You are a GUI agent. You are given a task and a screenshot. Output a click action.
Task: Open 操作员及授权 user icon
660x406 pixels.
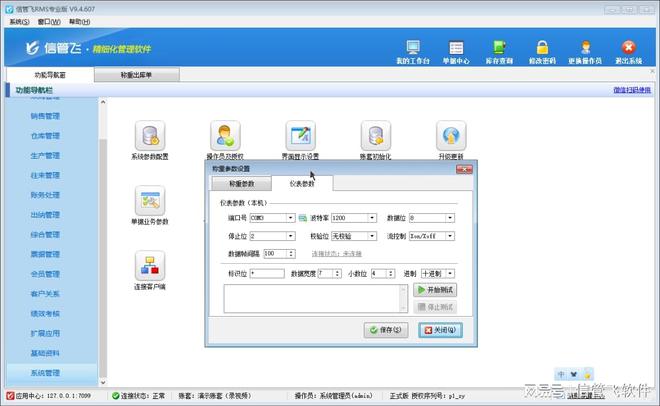(225, 135)
